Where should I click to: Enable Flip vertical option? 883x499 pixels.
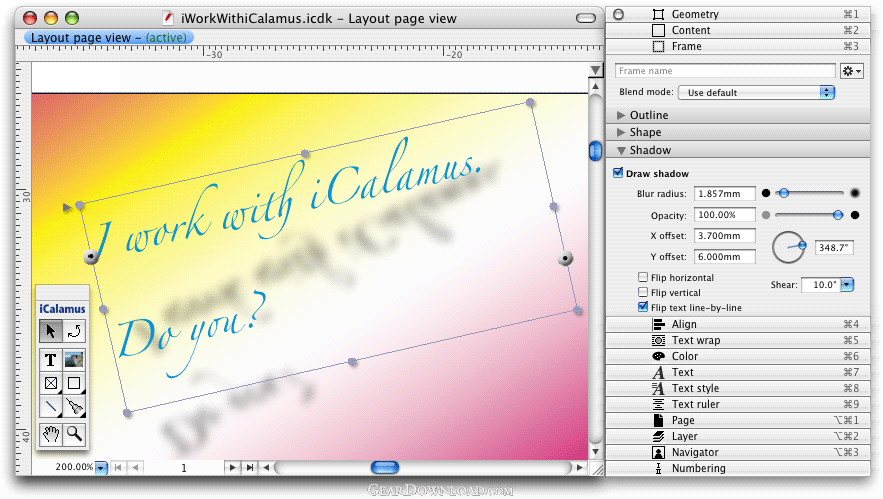643,292
